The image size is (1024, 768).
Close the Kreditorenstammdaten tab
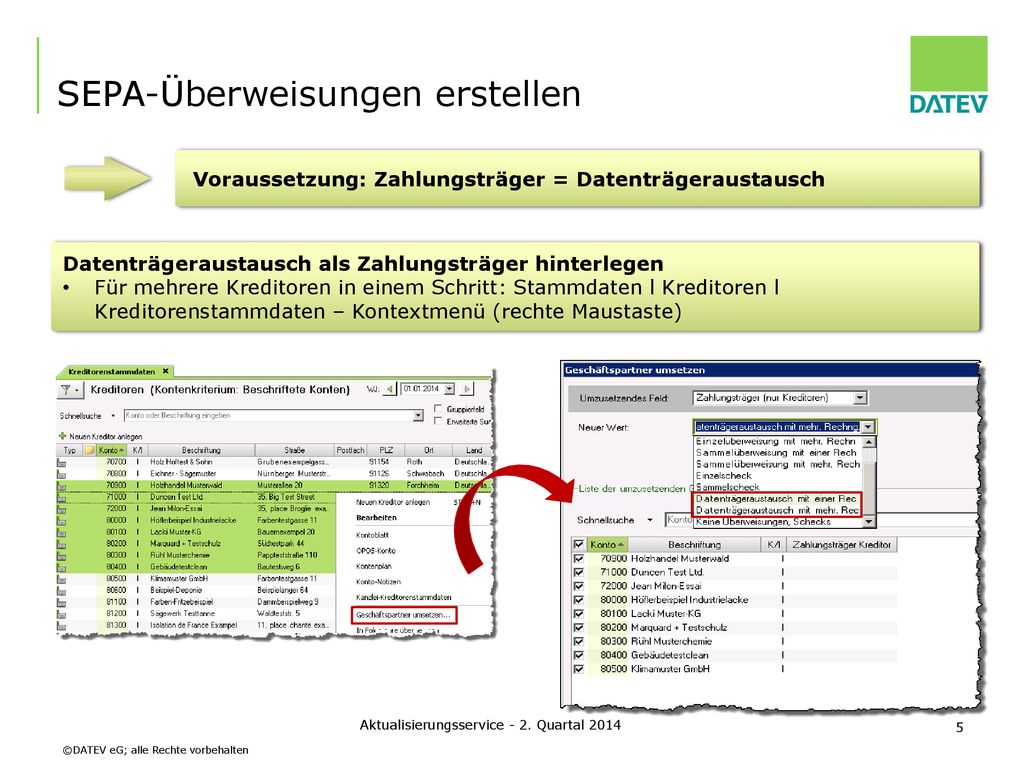(x=166, y=371)
